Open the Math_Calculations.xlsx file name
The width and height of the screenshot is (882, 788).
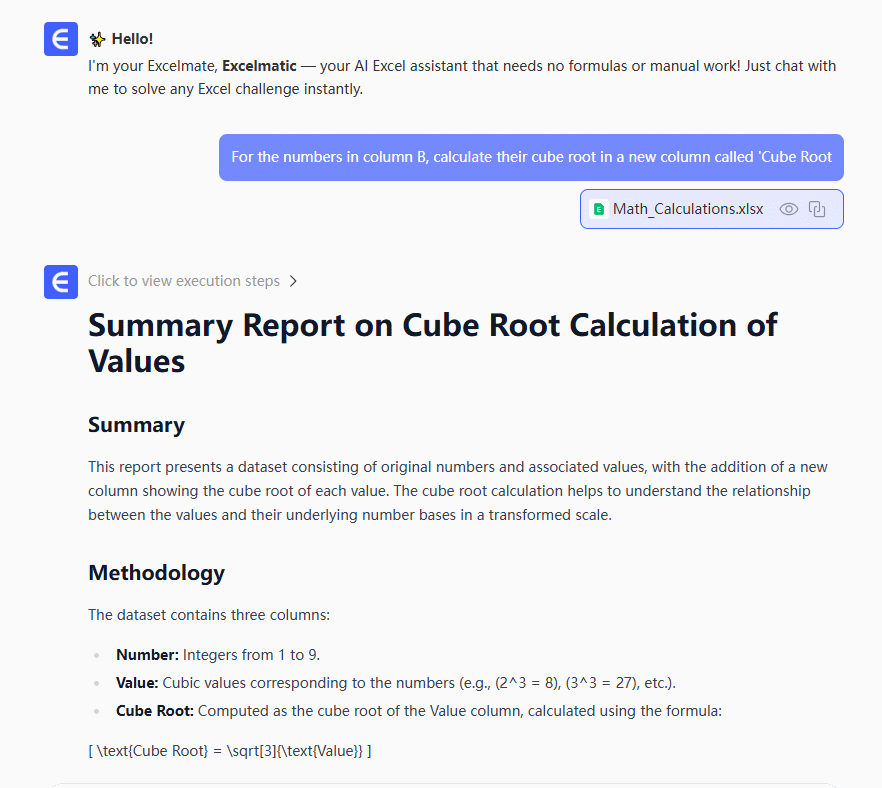click(x=687, y=209)
